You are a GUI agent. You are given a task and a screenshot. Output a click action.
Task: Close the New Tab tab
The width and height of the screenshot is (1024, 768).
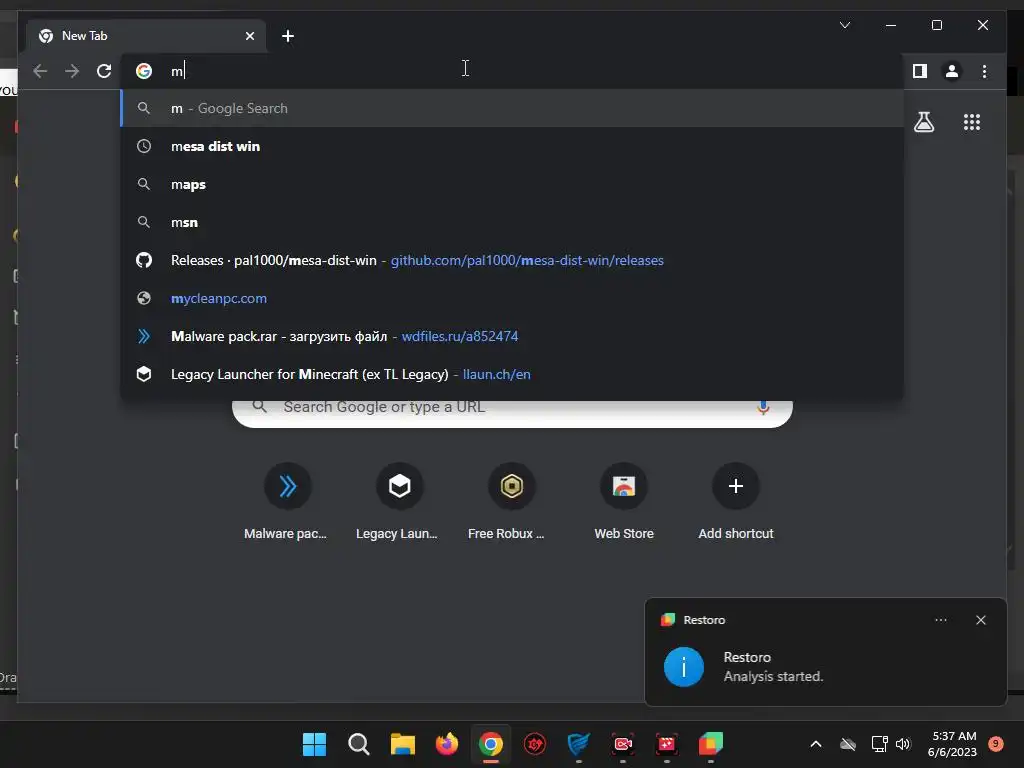coord(249,36)
